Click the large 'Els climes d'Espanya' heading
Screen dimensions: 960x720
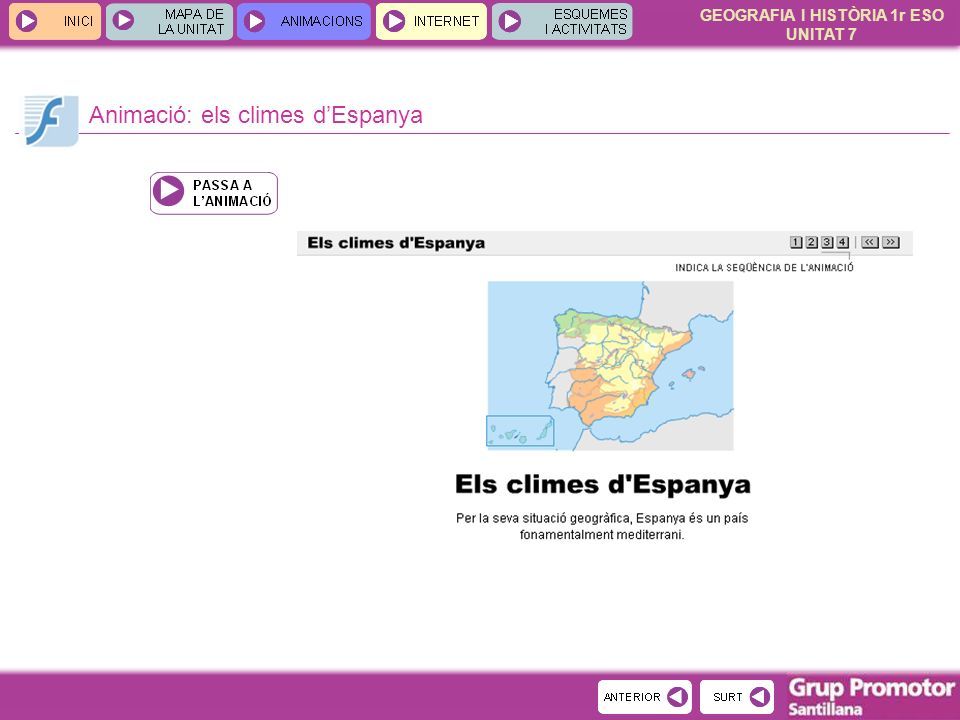(603, 484)
